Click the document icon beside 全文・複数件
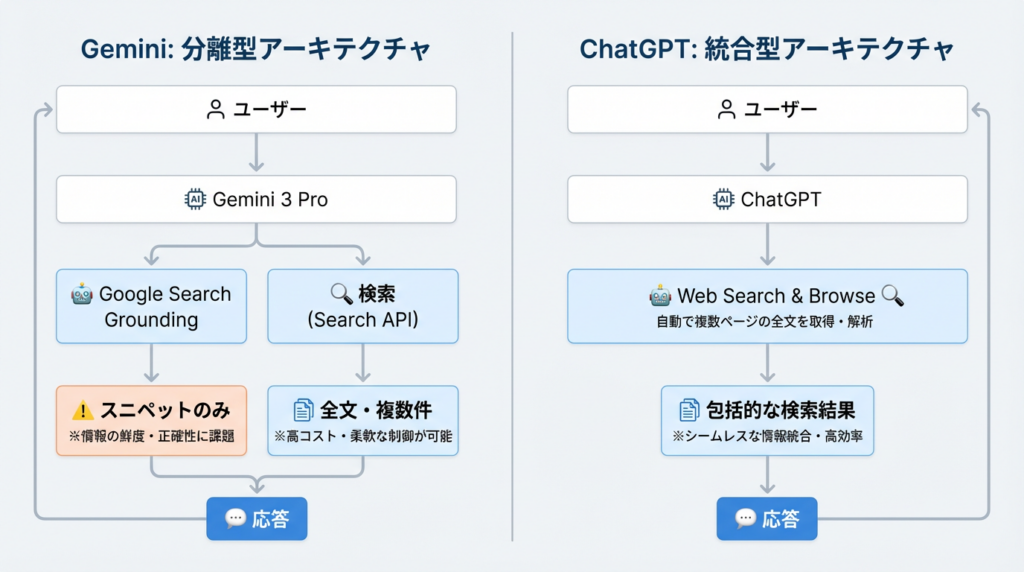1024x572 pixels. pos(303,410)
